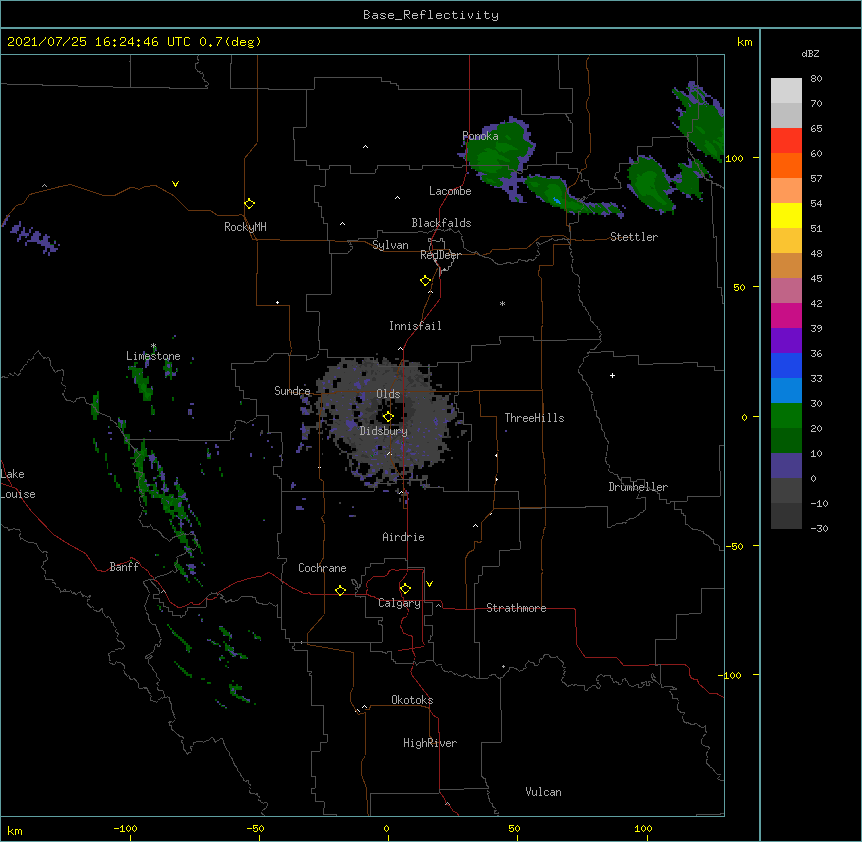
Task: Pick the yellow 51-54 dBZ legend swatch
Action: [x=786, y=215]
